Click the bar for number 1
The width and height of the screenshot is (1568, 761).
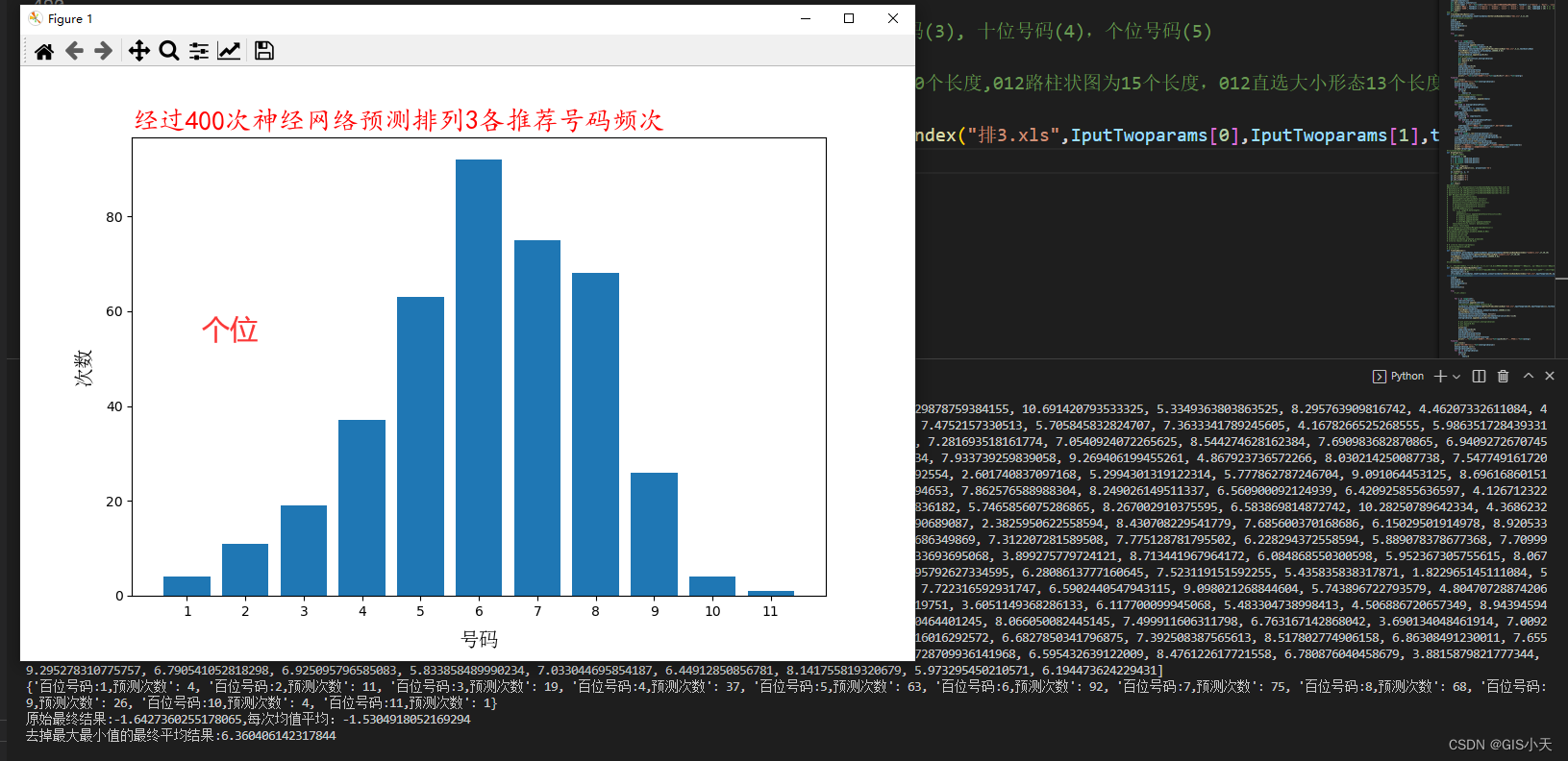[x=187, y=586]
